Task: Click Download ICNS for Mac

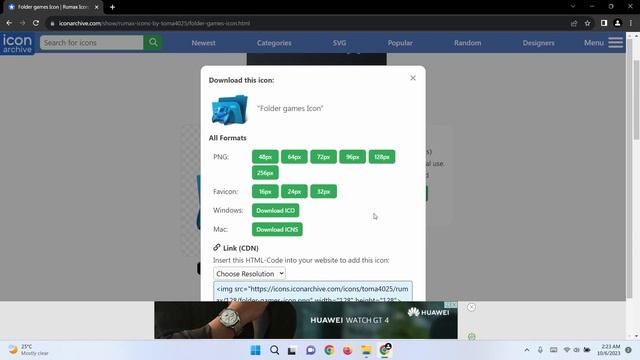Action: click(x=277, y=229)
